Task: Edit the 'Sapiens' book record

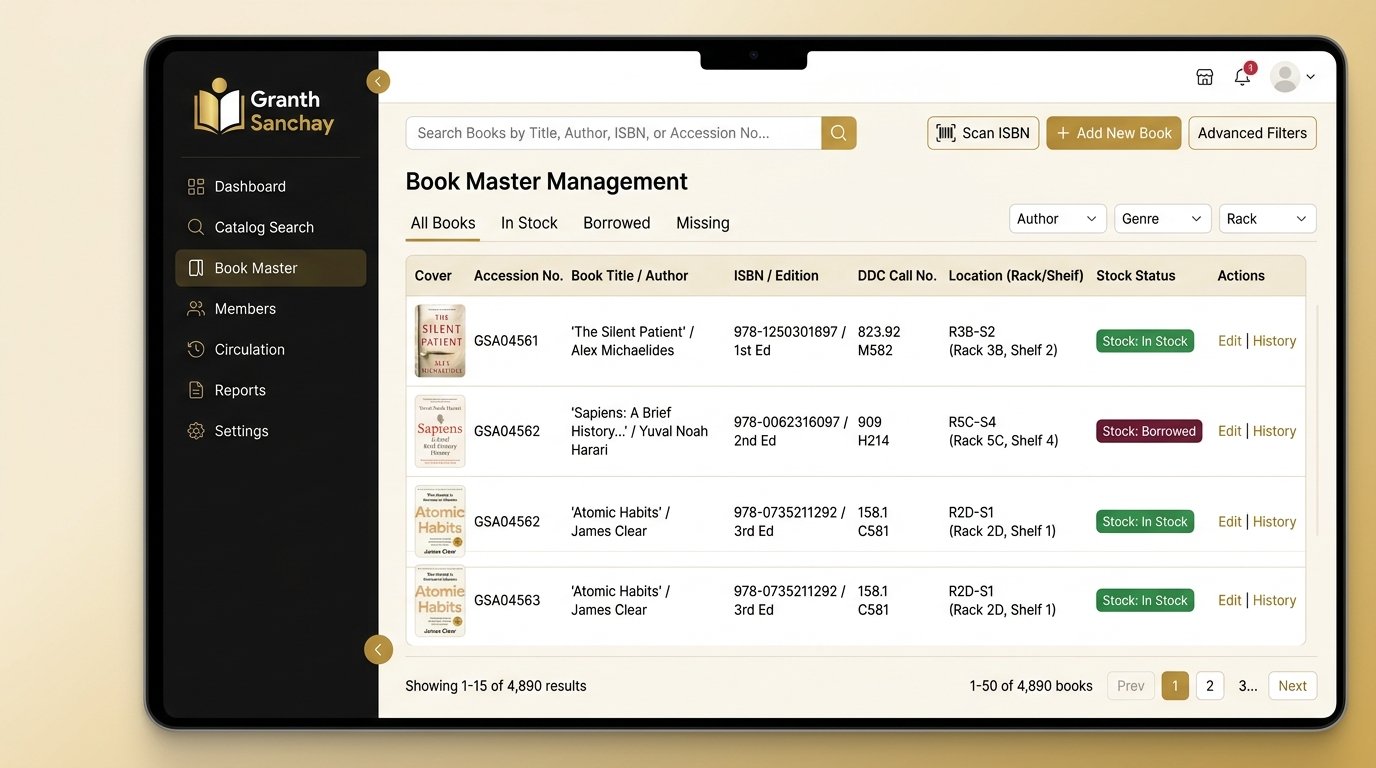Action: pos(1230,431)
